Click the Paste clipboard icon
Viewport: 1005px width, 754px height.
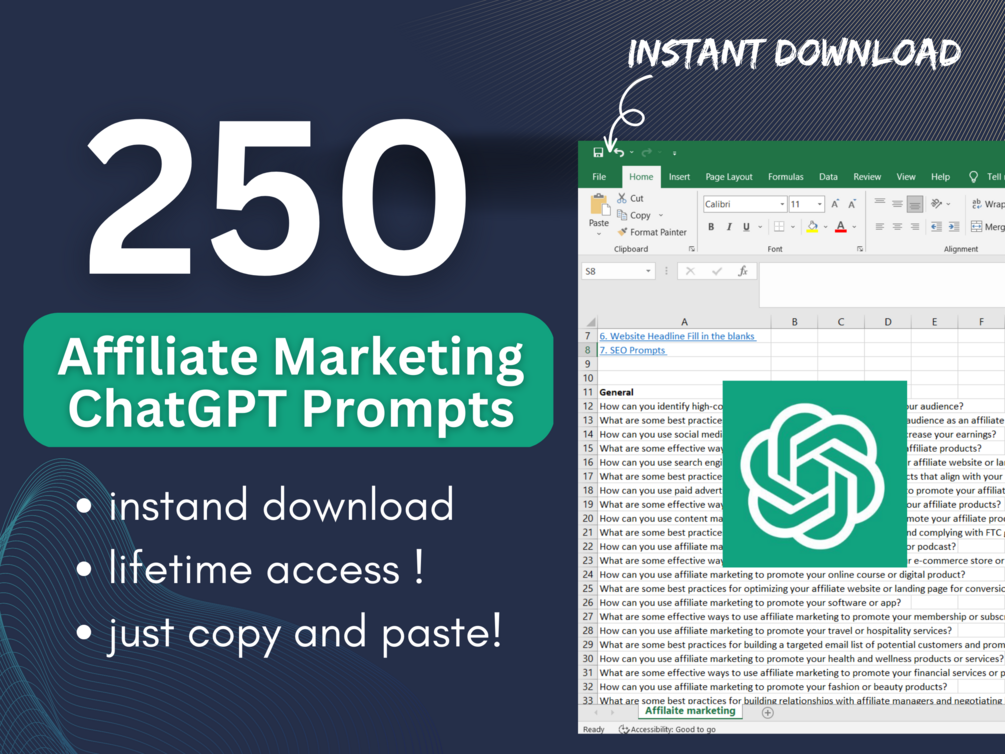[x=599, y=205]
